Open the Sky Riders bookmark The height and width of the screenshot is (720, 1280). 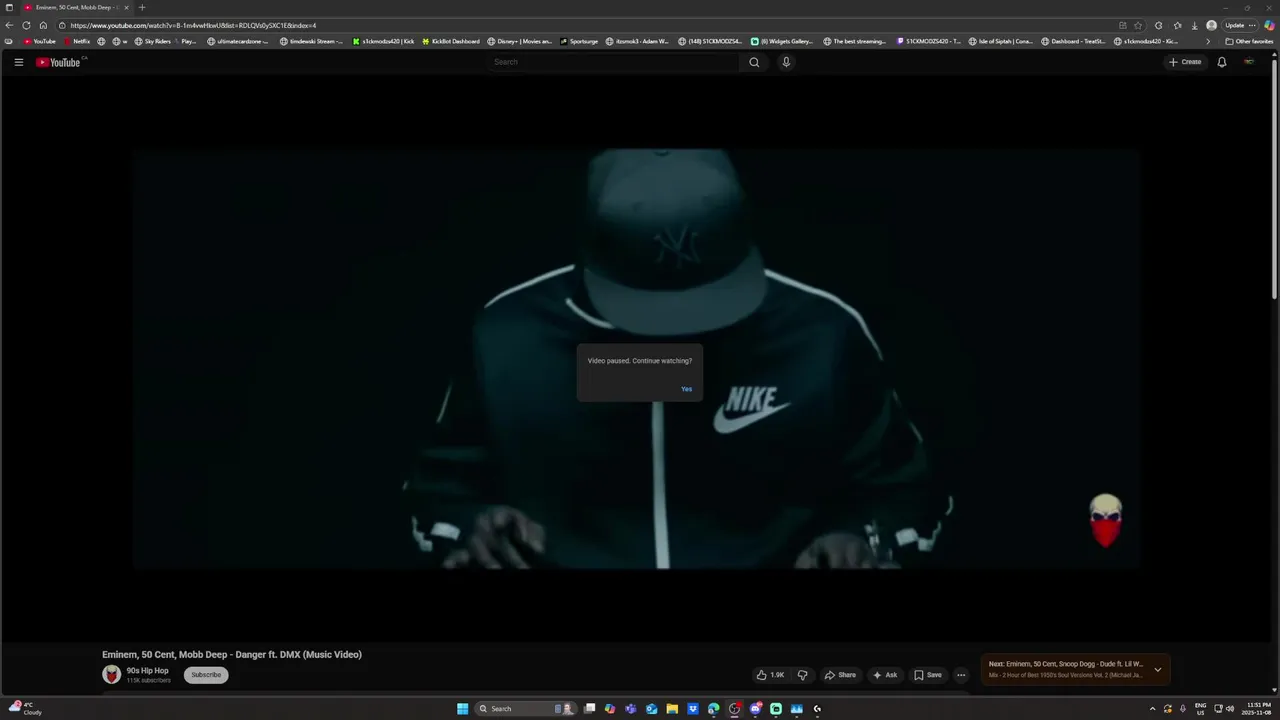(152, 41)
